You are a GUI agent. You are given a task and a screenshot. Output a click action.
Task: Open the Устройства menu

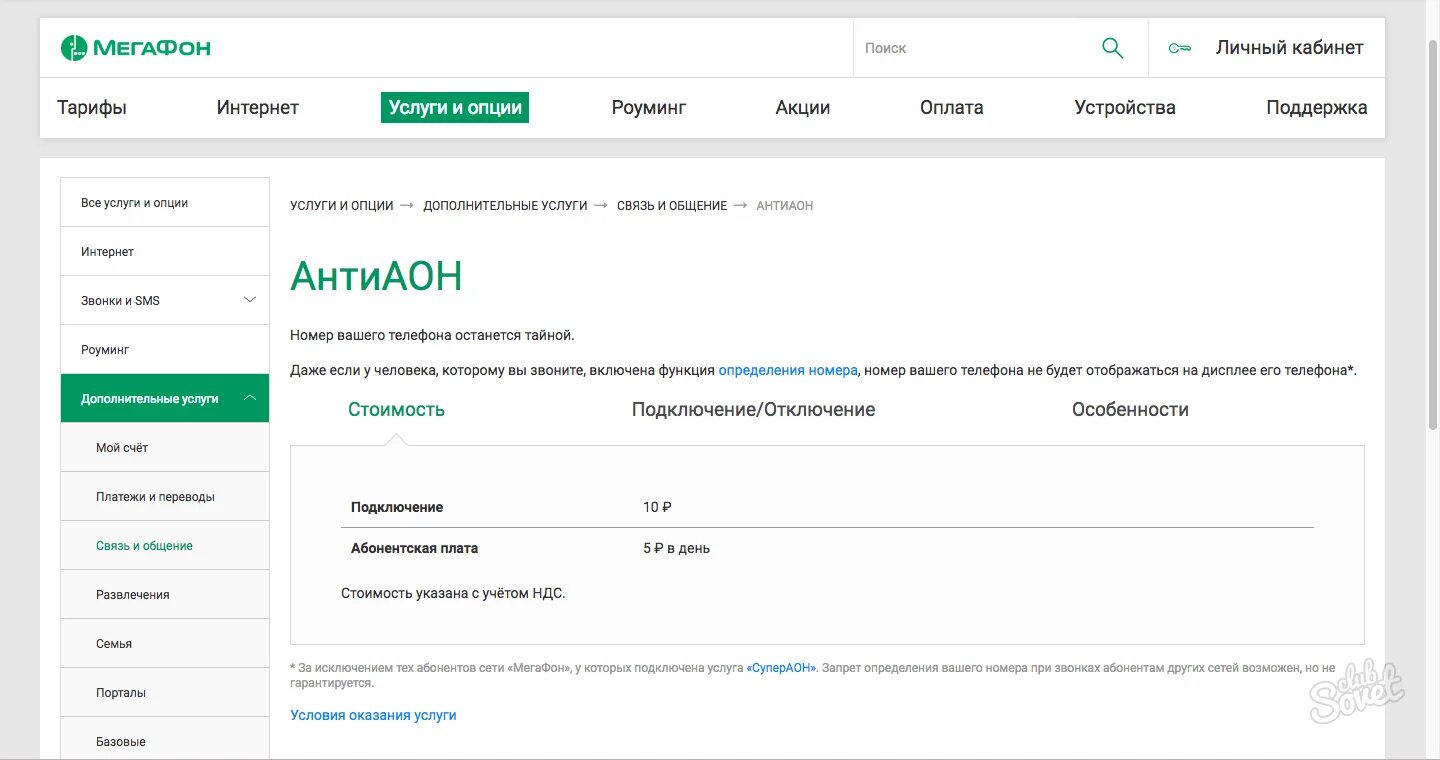click(1125, 107)
